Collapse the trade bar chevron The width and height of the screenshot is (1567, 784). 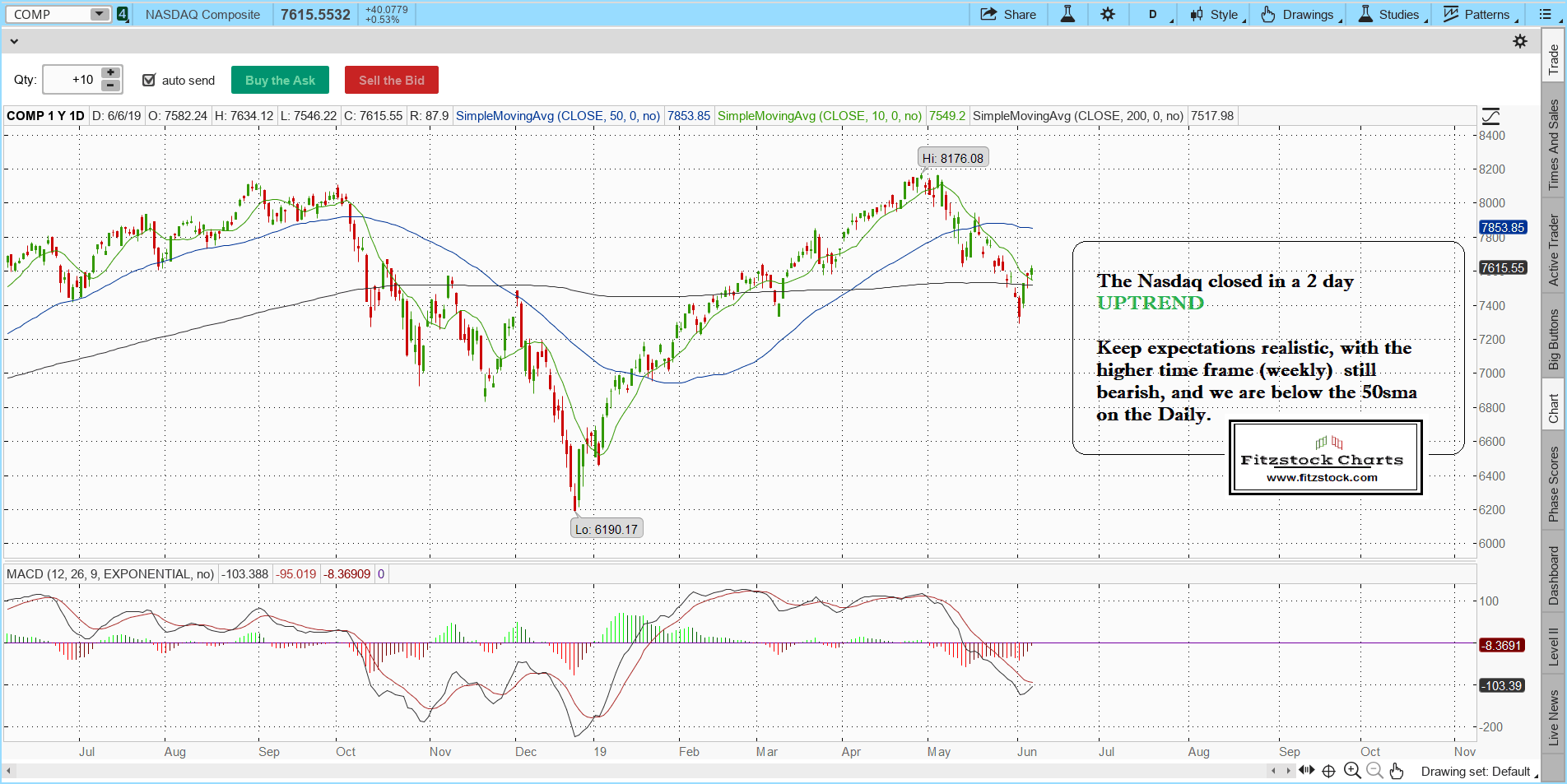[x=14, y=41]
